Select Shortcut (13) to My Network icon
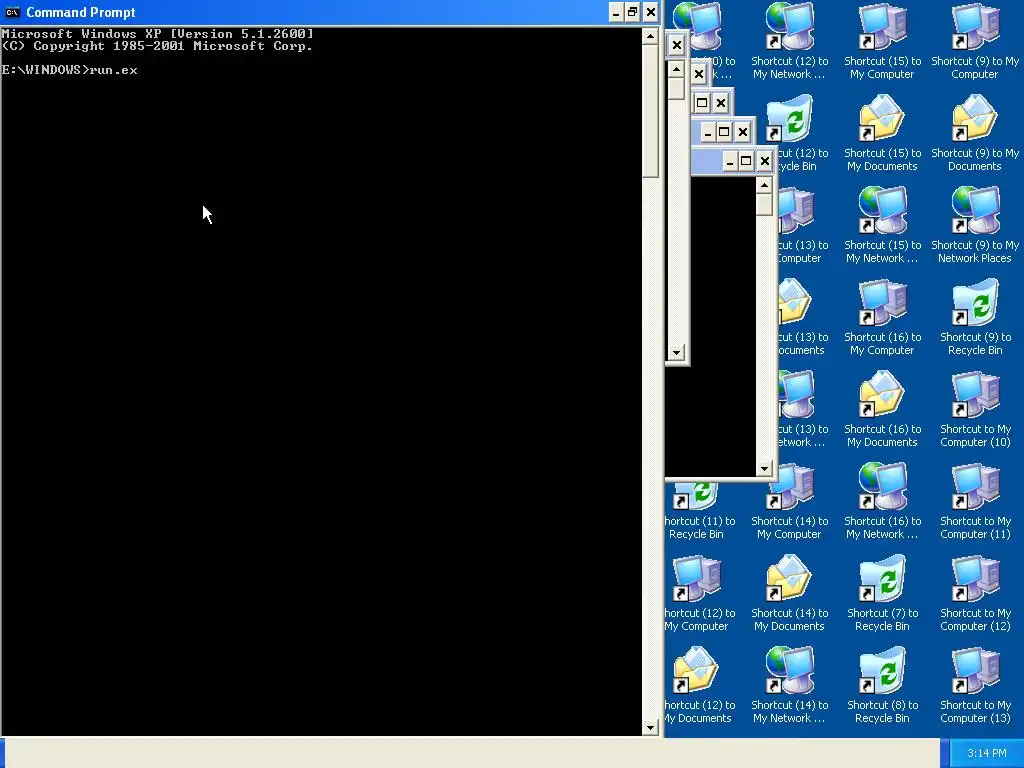 tap(803, 409)
